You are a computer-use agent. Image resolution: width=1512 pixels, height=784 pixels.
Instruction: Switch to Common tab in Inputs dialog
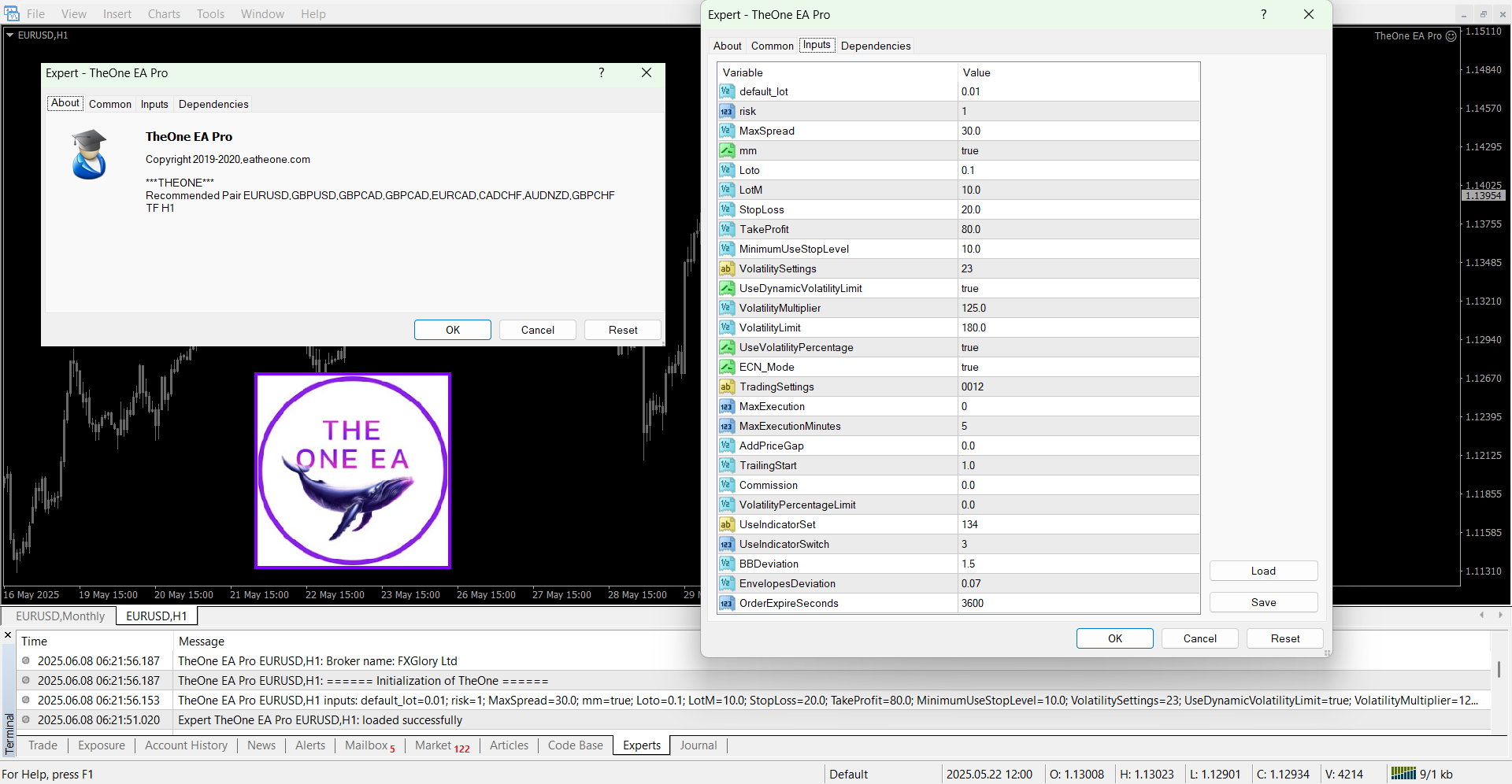pyautogui.click(x=772, y=46)
